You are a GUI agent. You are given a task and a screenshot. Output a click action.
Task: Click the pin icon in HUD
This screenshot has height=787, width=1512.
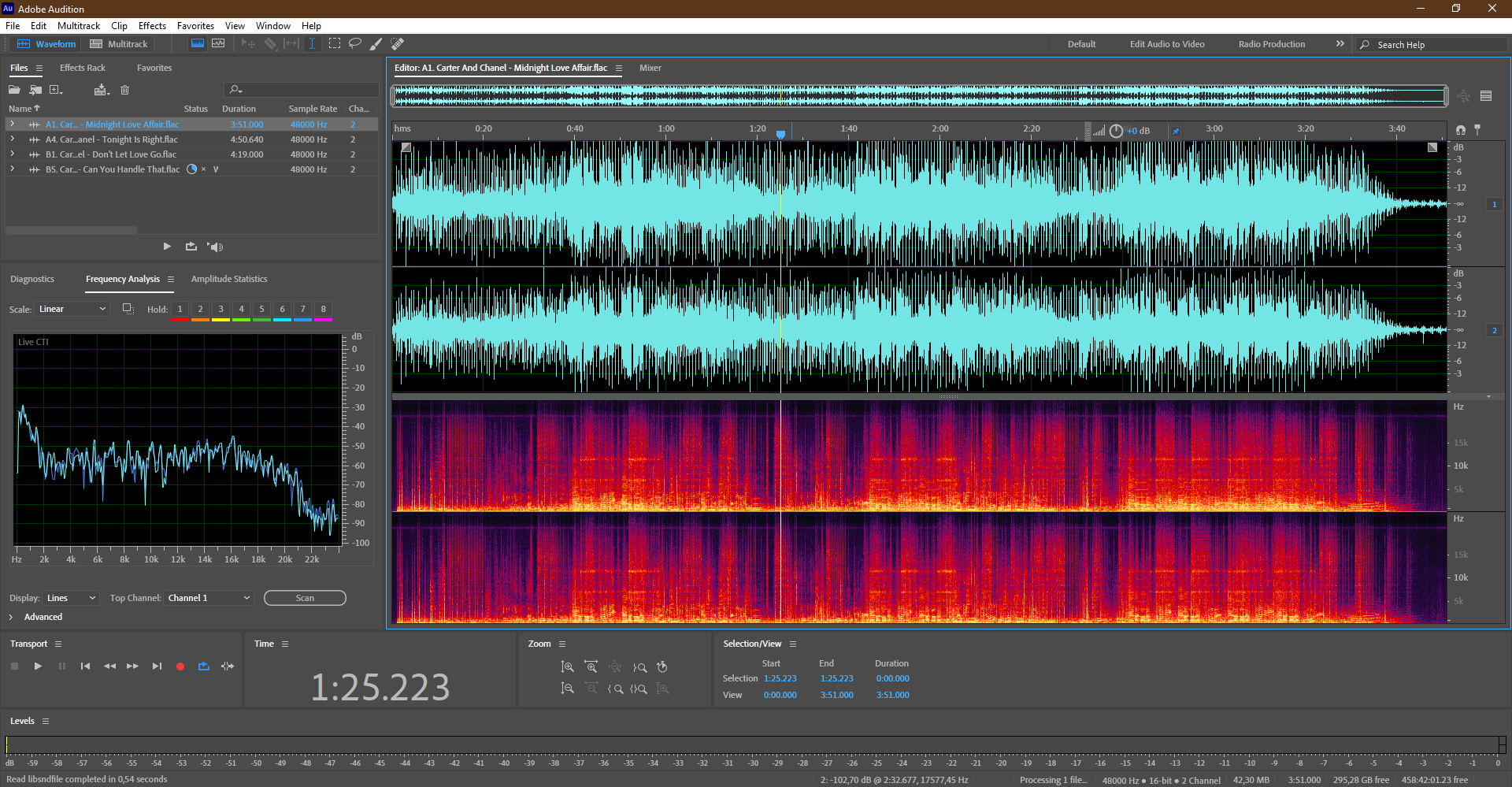point(1176,131)
